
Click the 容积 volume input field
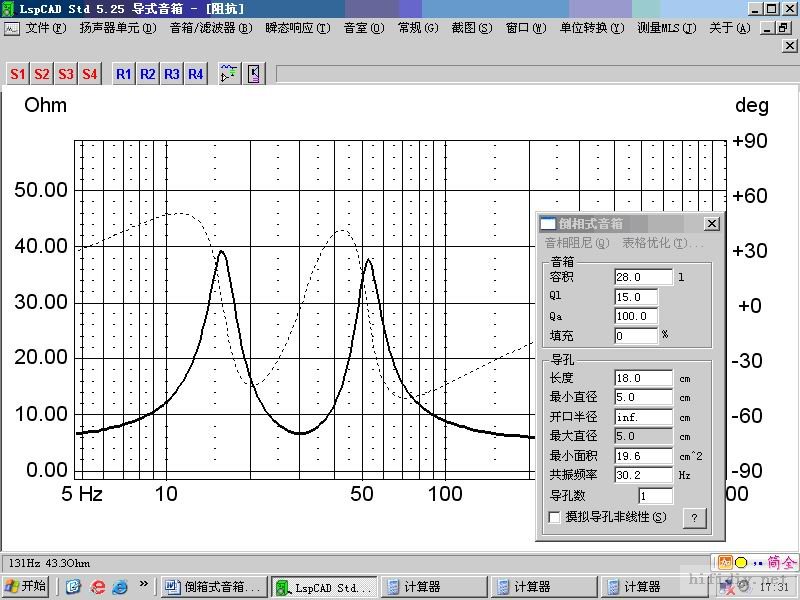coord(643,277)
